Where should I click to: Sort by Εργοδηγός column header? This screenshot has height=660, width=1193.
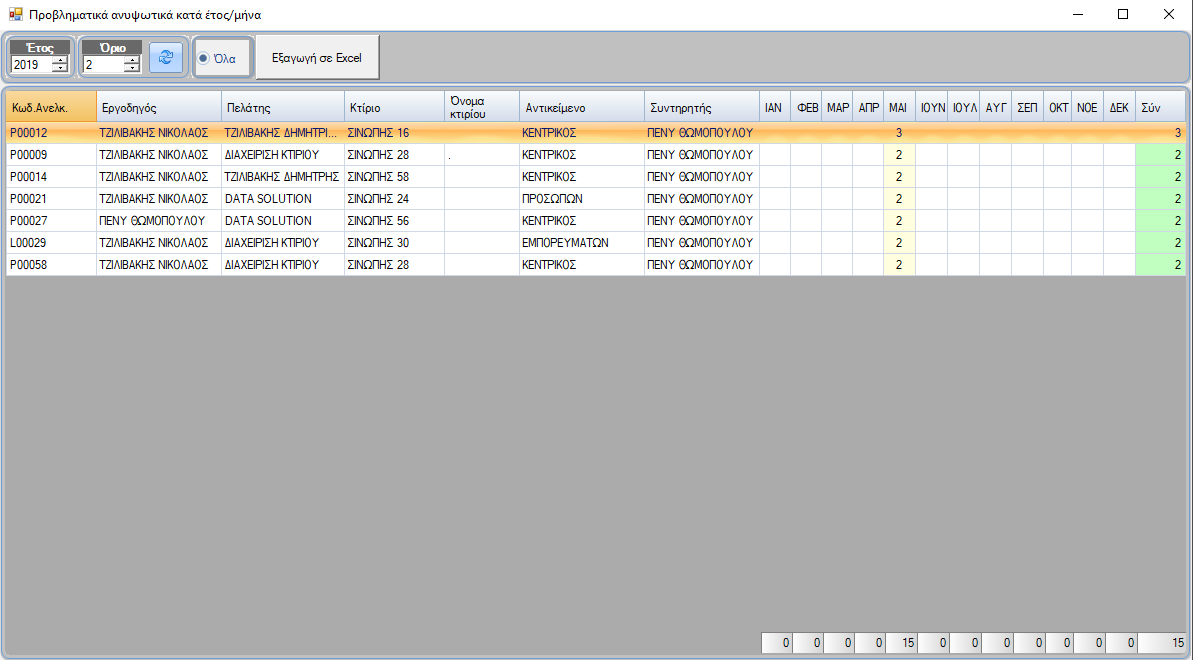tap(158, 107)
